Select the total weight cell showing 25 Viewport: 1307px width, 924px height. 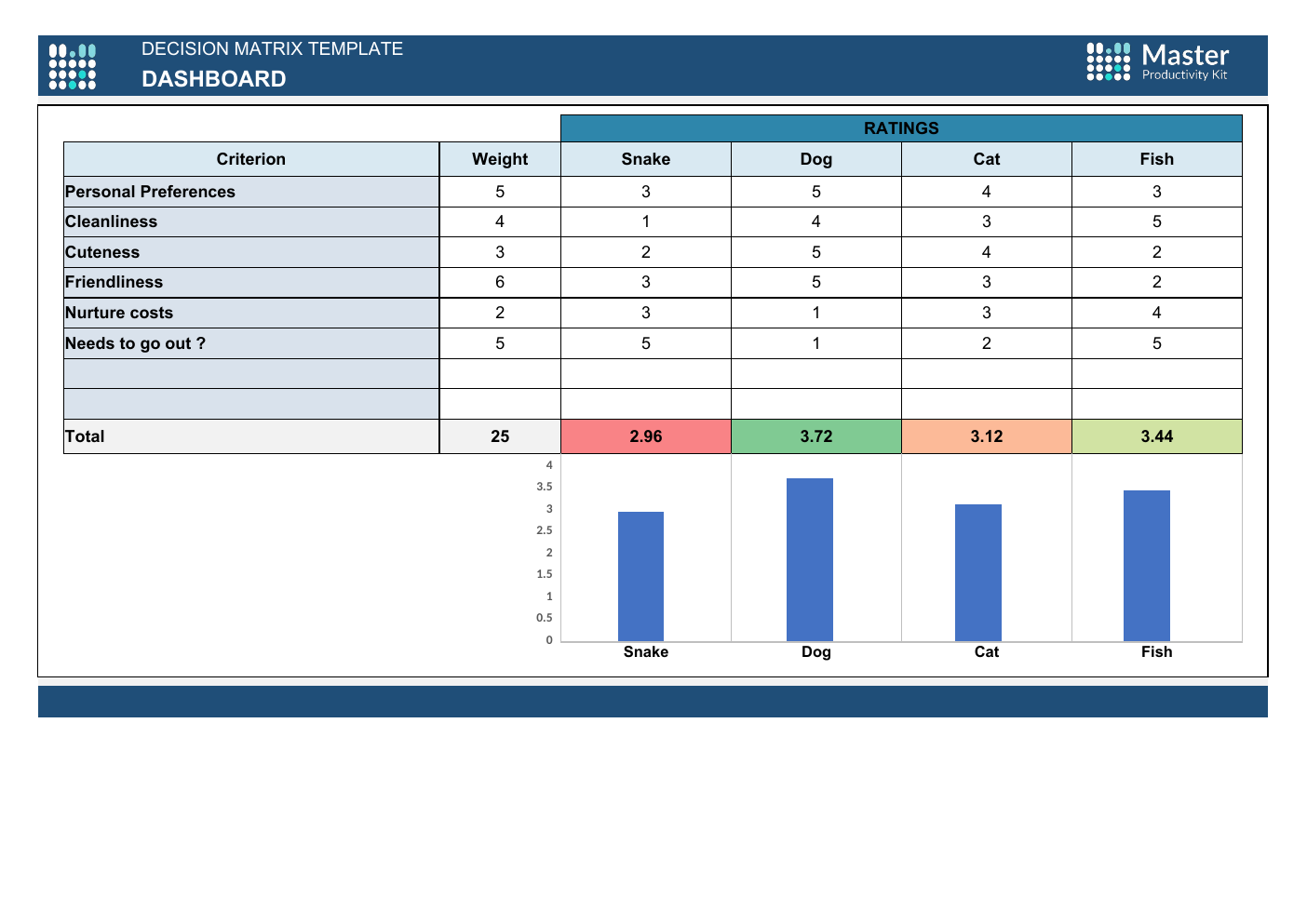coord(500,436)
